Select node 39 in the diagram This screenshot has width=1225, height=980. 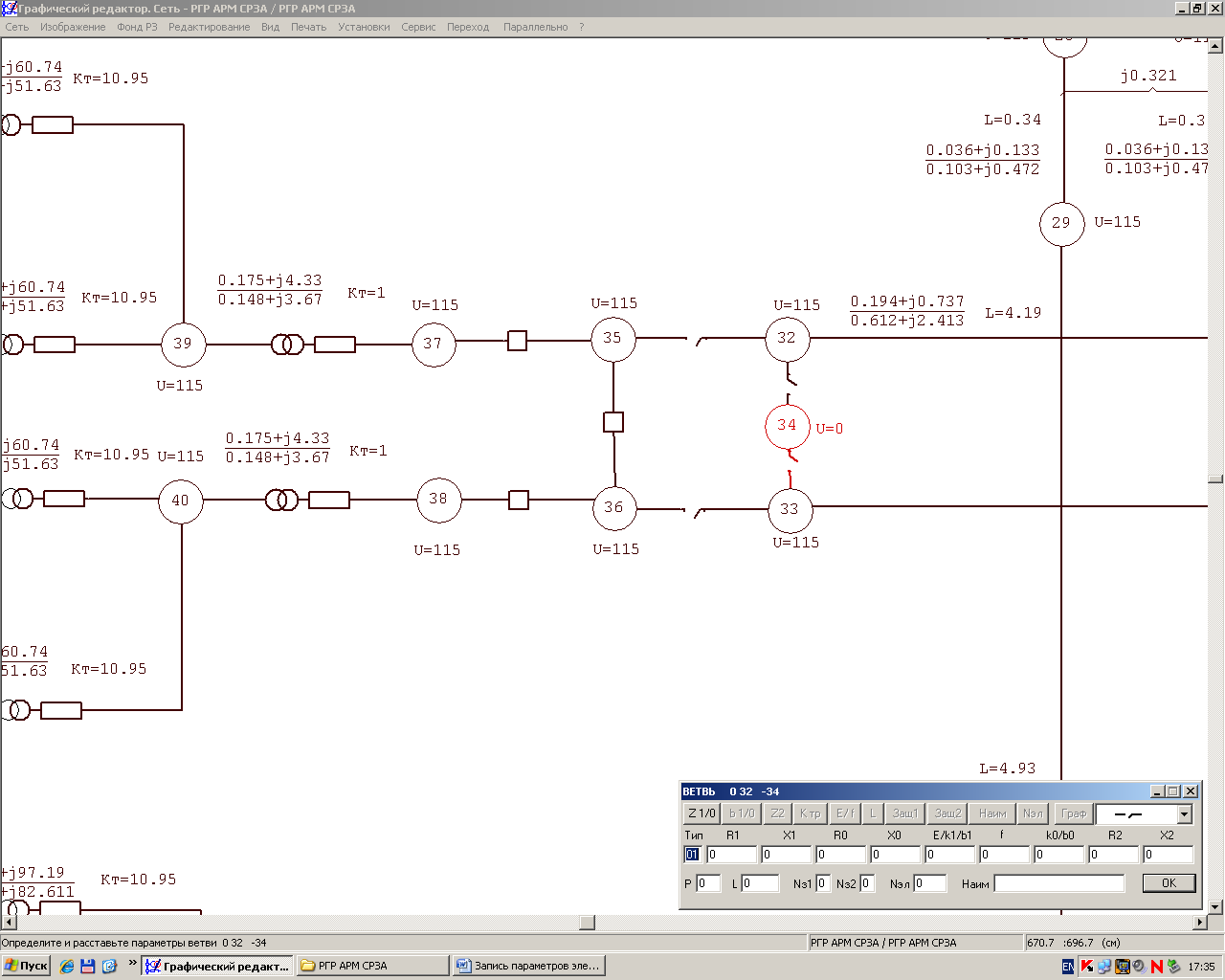click(x=183, y=344)
